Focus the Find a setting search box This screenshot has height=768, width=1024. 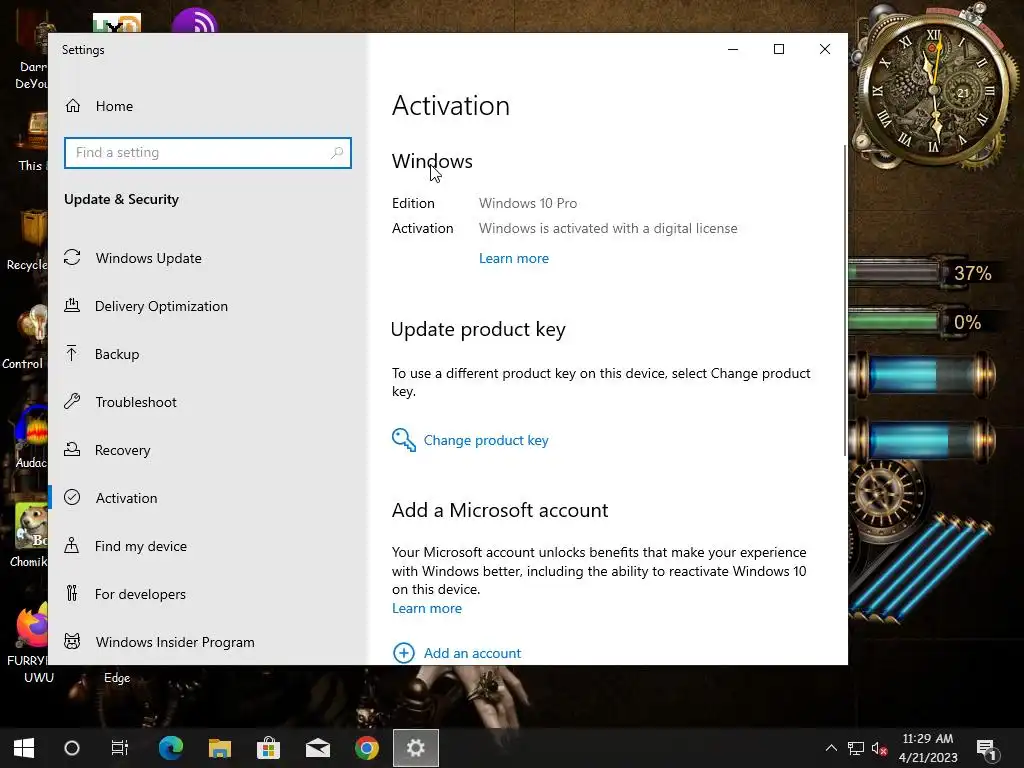coord(208,153)
